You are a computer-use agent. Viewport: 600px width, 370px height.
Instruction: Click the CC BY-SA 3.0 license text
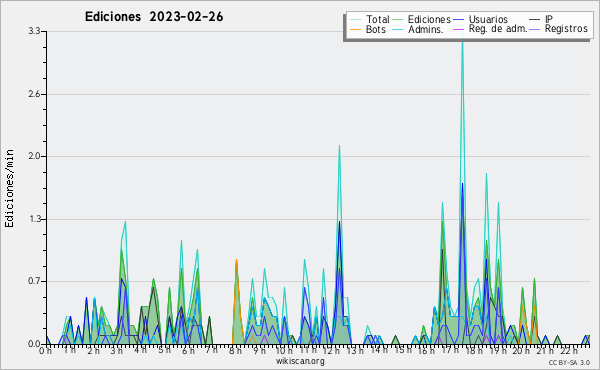tap(569, 362)
